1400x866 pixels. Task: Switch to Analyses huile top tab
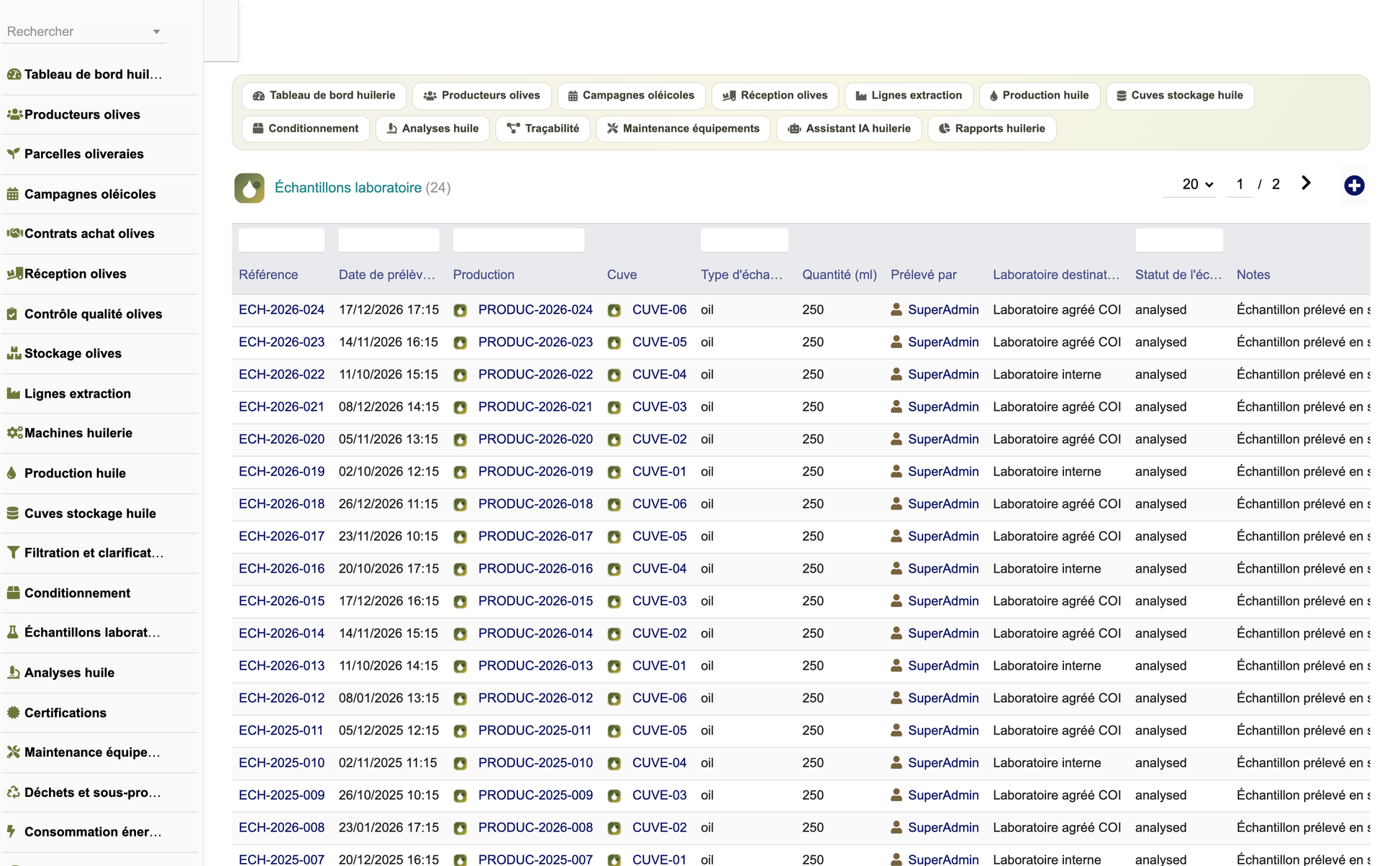[x=432, y=129]
